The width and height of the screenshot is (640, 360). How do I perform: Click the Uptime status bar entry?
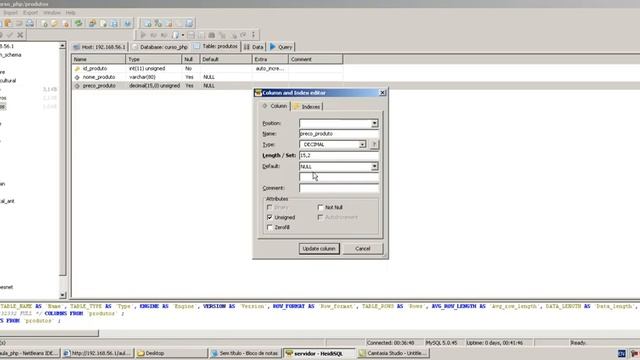[x=495, y=343]
